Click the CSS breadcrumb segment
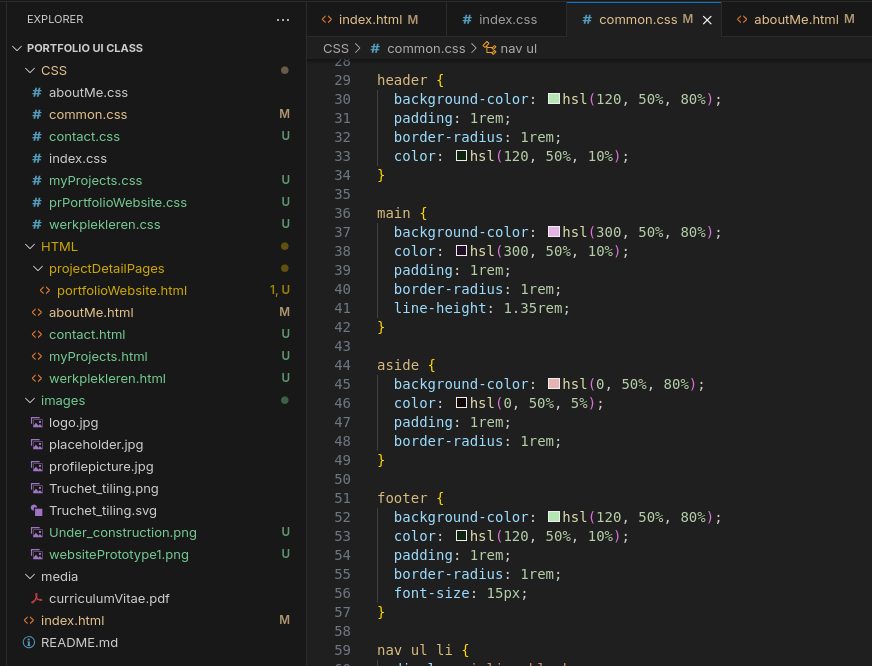Screen dimensions: 872x666 point(336,48)
